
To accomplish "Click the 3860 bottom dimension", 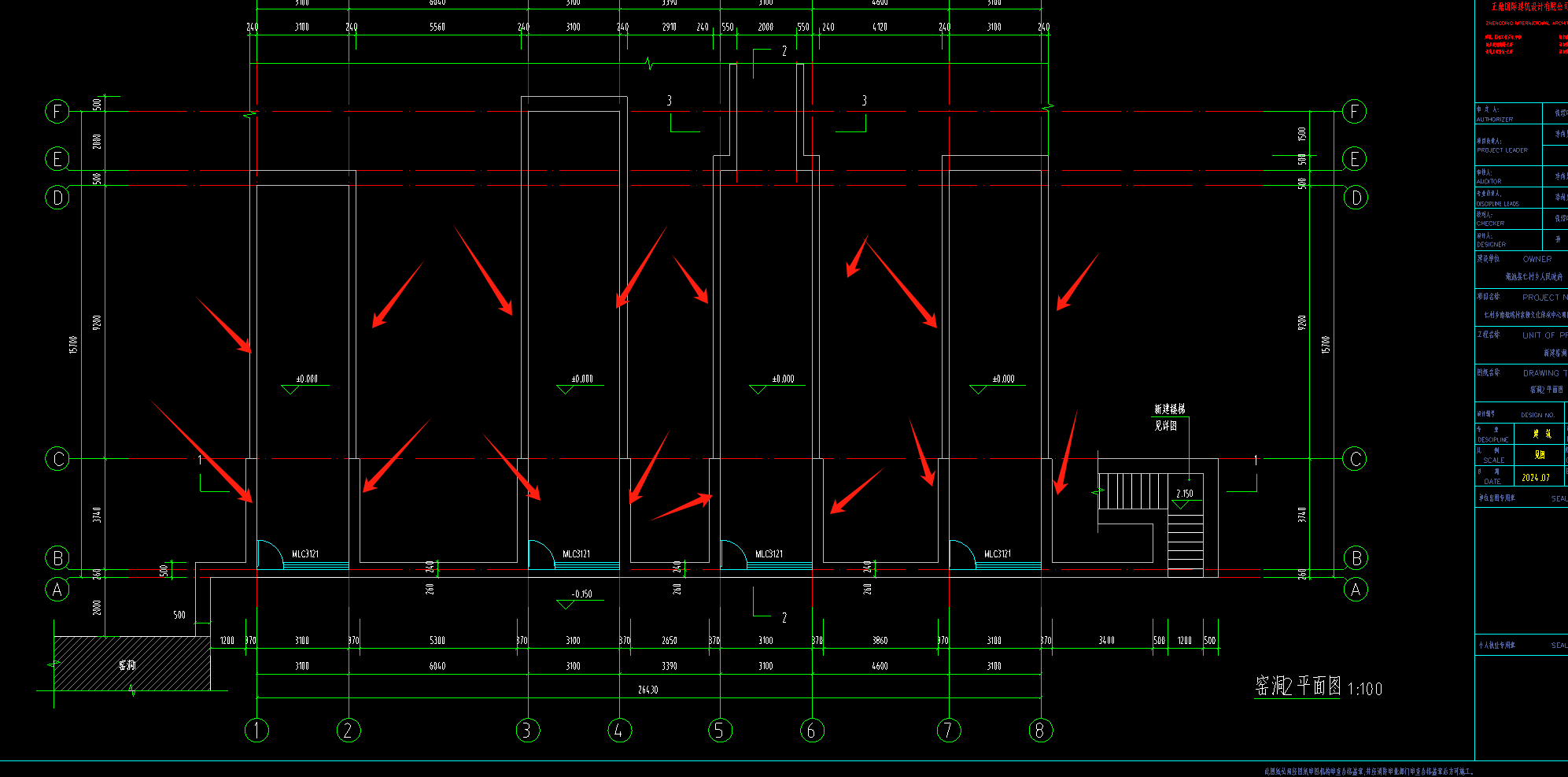I will pos(880,641).
